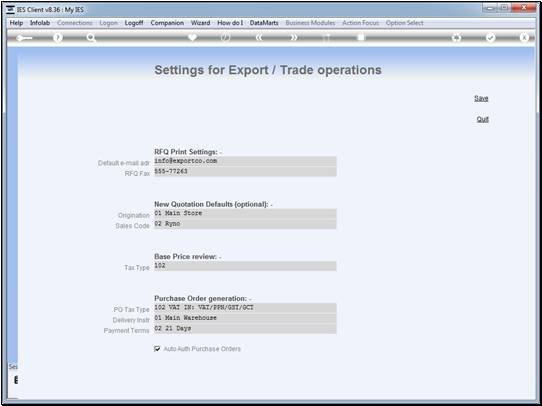Viewport: 542px width, 406px height.
Task: Click the clipboard icon in the toolbar
Action: point(361,37)
